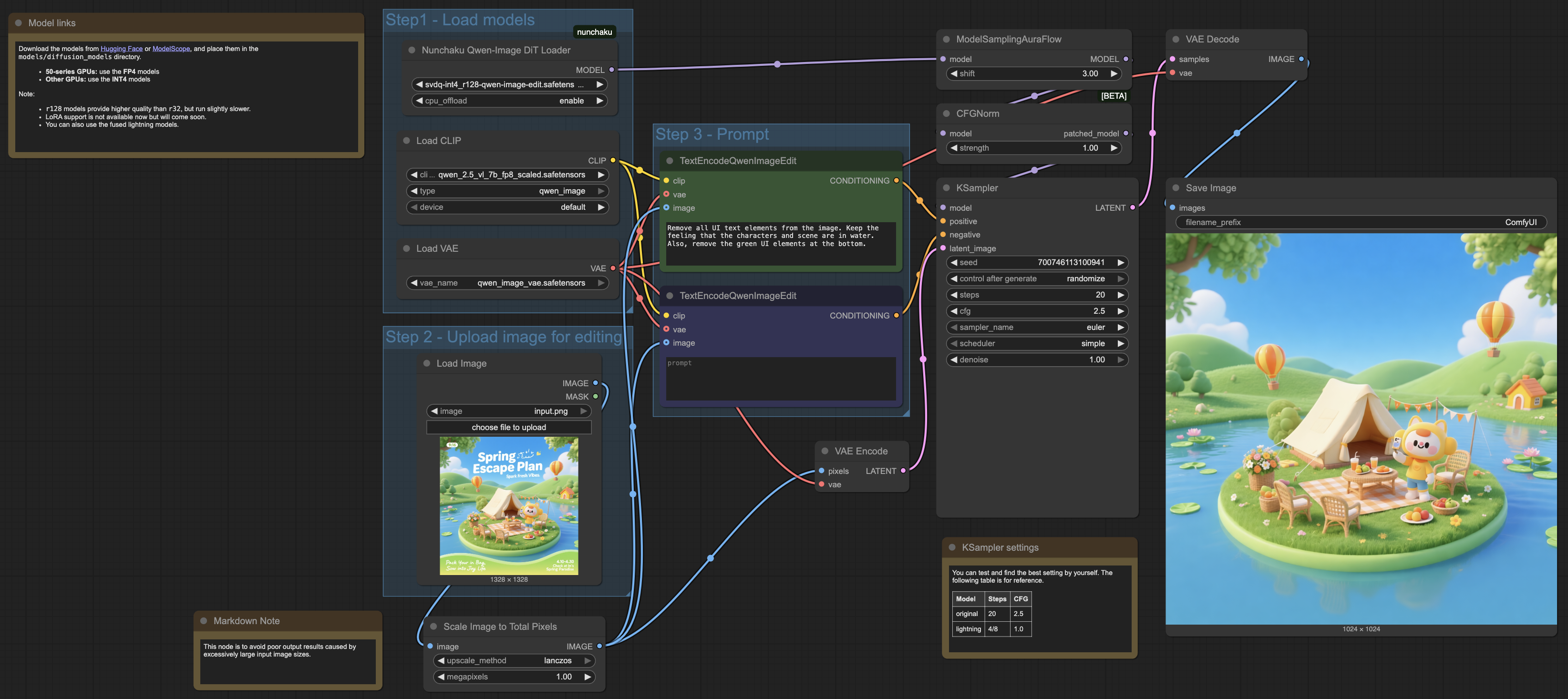Collapse the ModelSamplingAuraFlow node dot

click(x=946, y=39)
